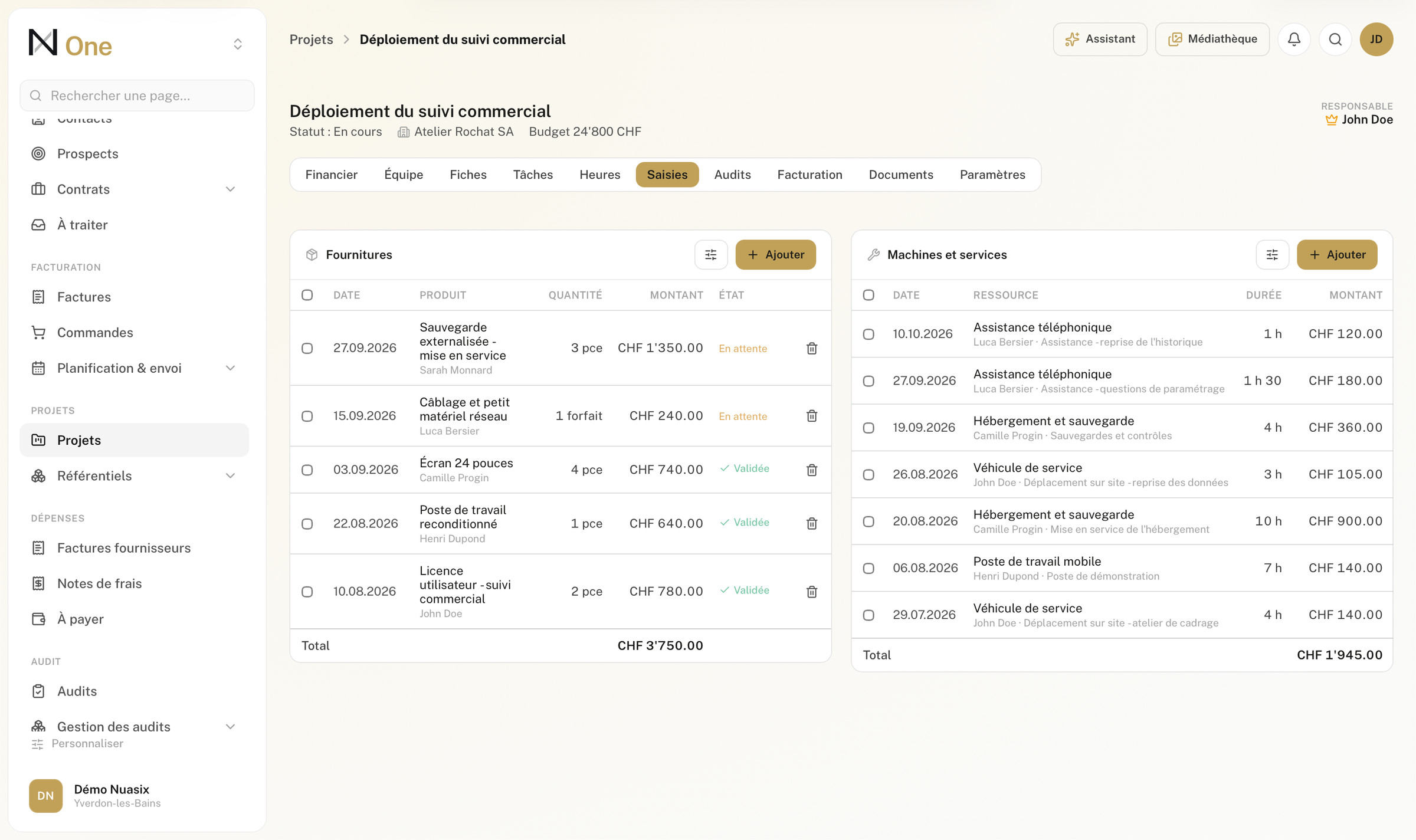Add a new Machines et services entry

(x=1337, y=255)
